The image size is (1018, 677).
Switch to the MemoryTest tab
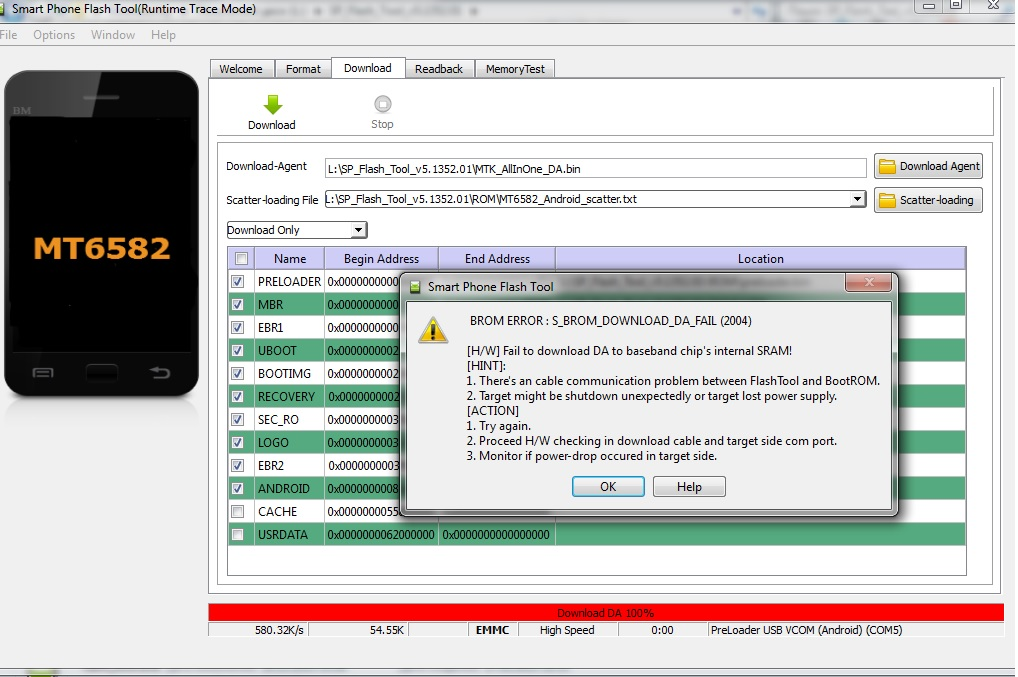(515, 69)
